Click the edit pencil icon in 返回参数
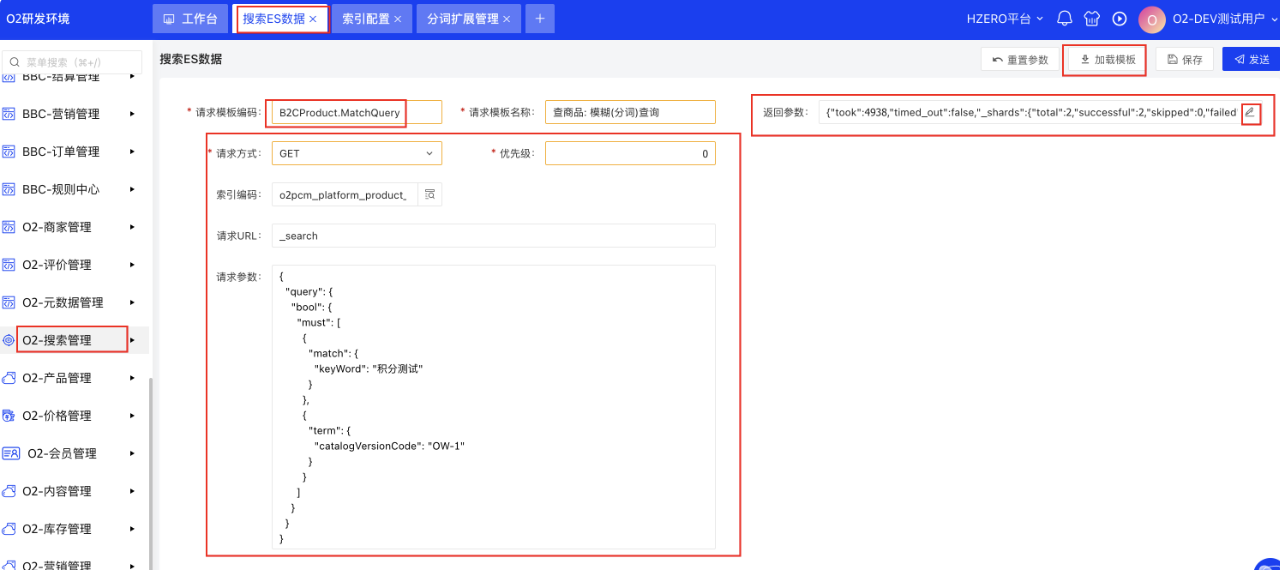This screenshot has height=574, width=1280. pyautogui.click(x=1250, y=112)
